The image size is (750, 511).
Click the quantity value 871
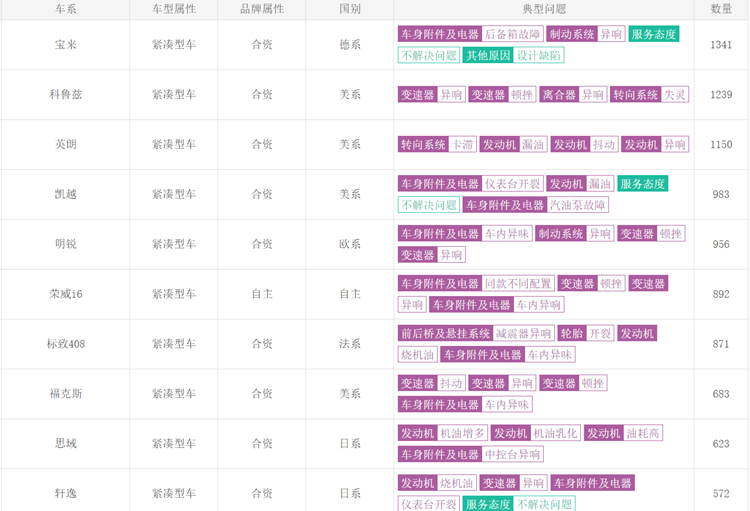click(x=721, y=344)
